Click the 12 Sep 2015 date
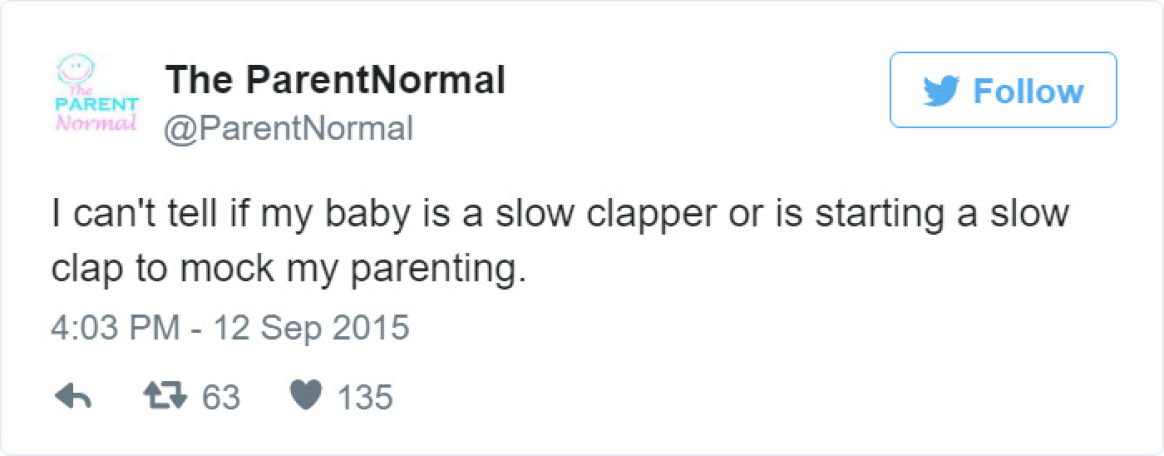This screenshot has height=456, width=1164. 311,328
